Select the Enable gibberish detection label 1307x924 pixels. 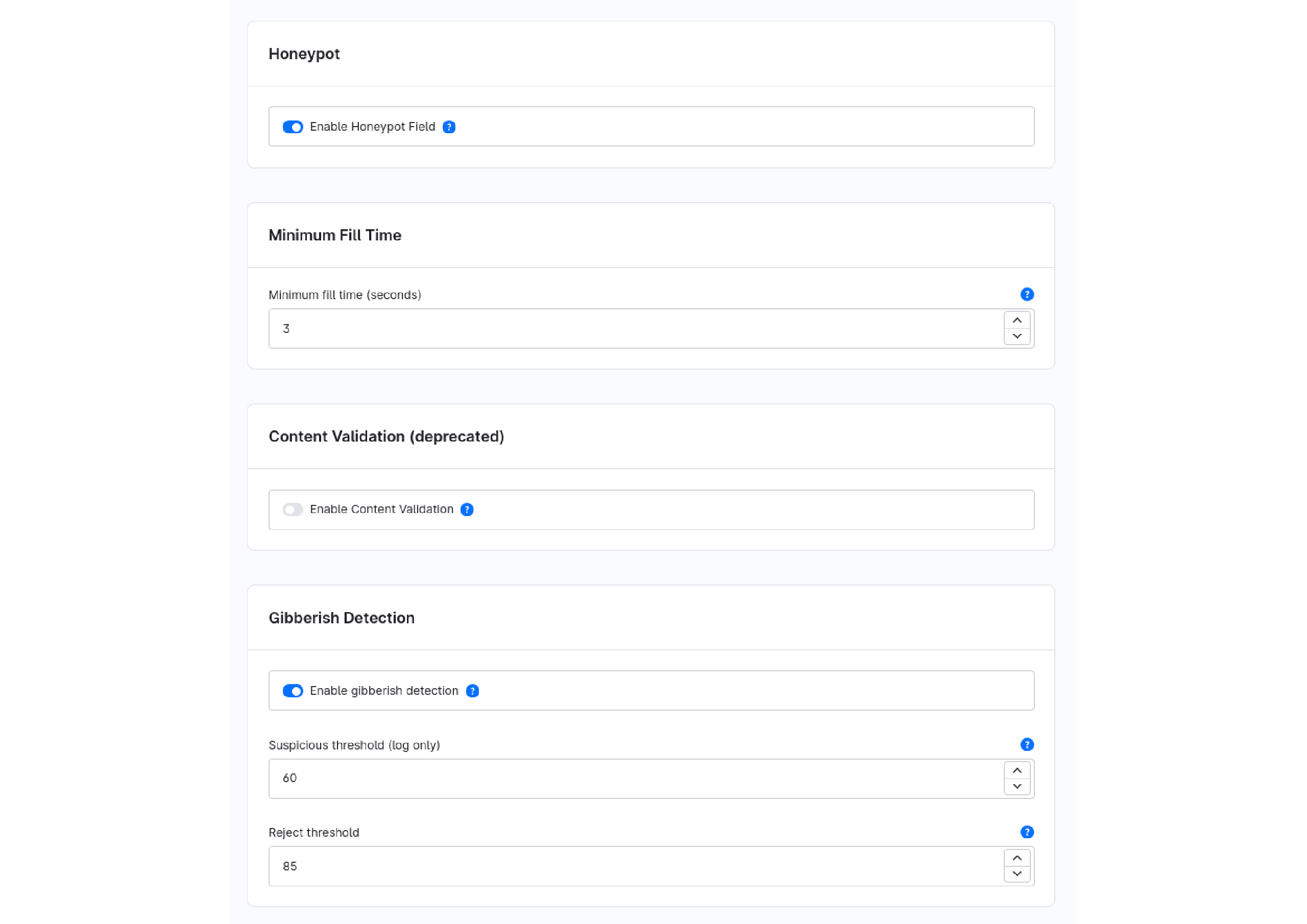(383, 691)
